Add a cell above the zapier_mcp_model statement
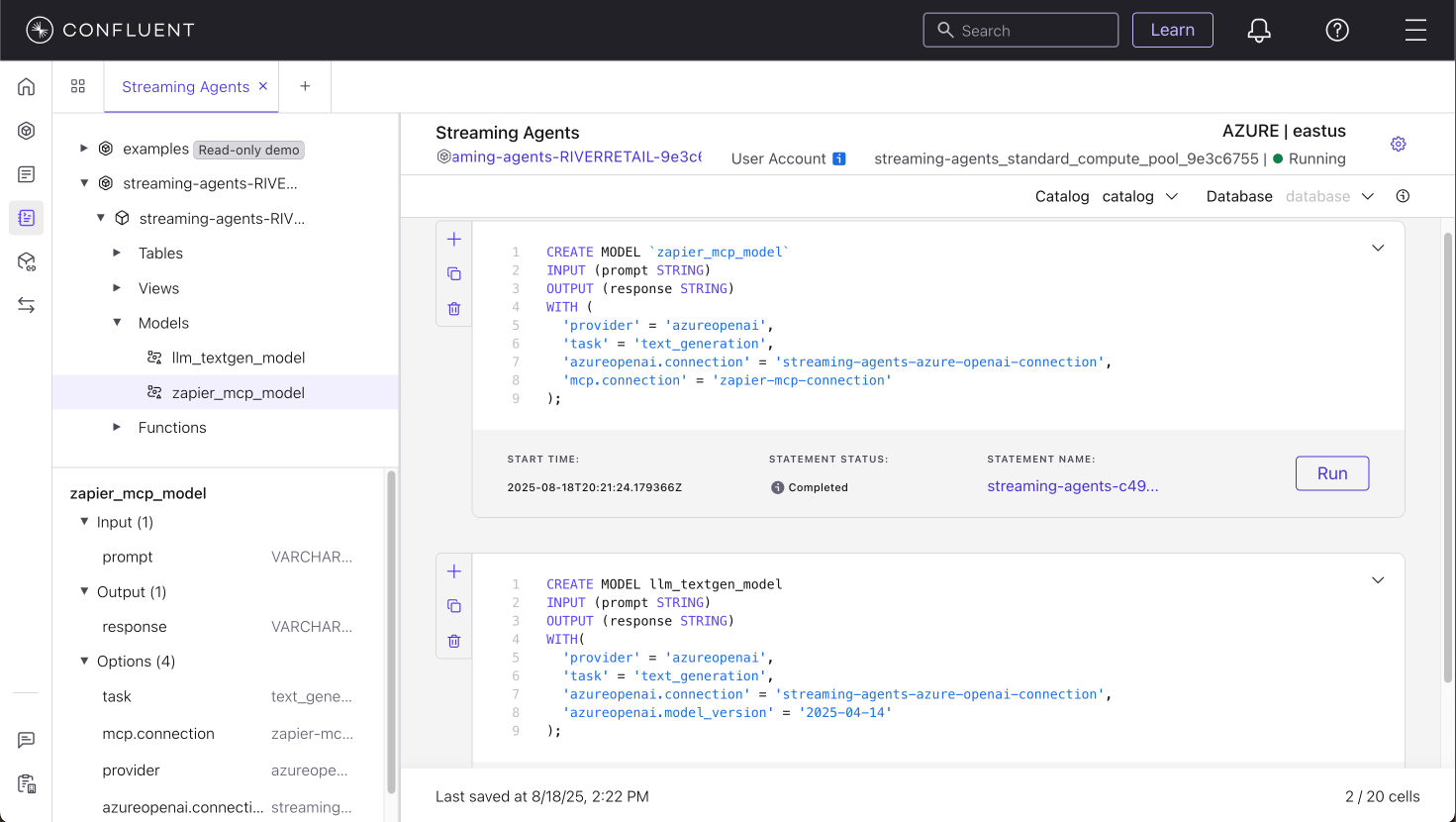1456x822 pixels. [x=454, y=240]
